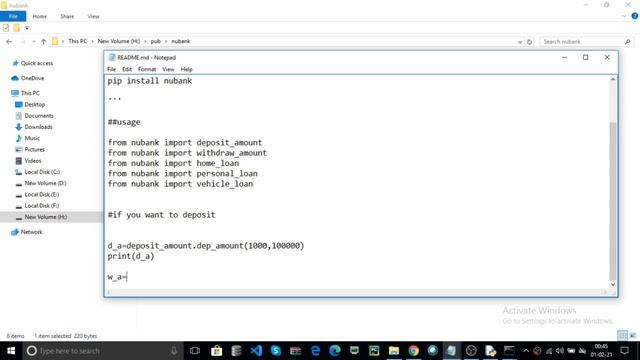The height and width of the screenshot is (360, 640).
Task: Open Notepad View menu
Action: (x=168, y=69)
